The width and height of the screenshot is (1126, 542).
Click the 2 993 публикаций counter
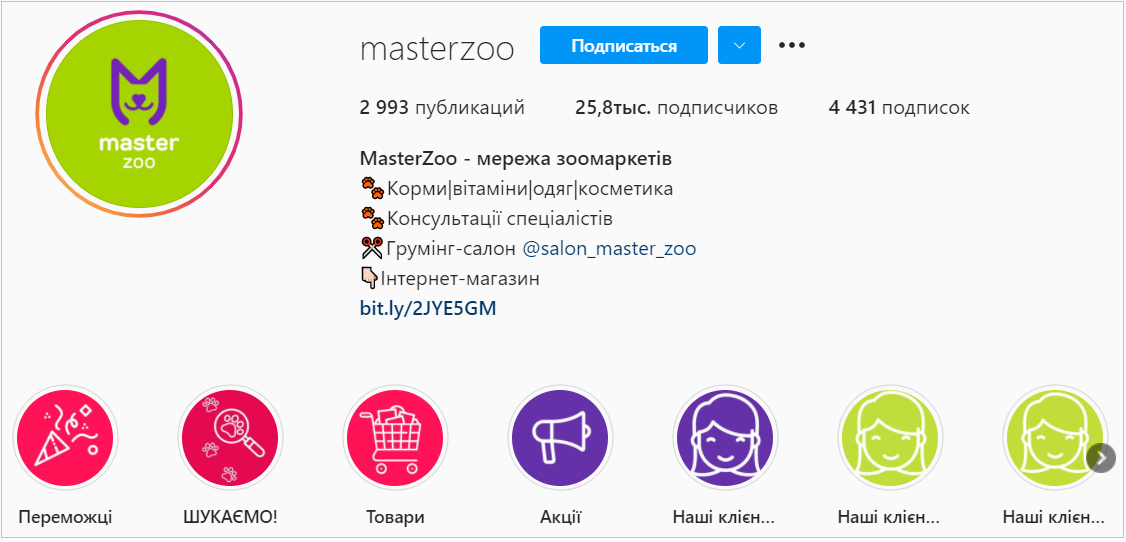pos(442,108)
